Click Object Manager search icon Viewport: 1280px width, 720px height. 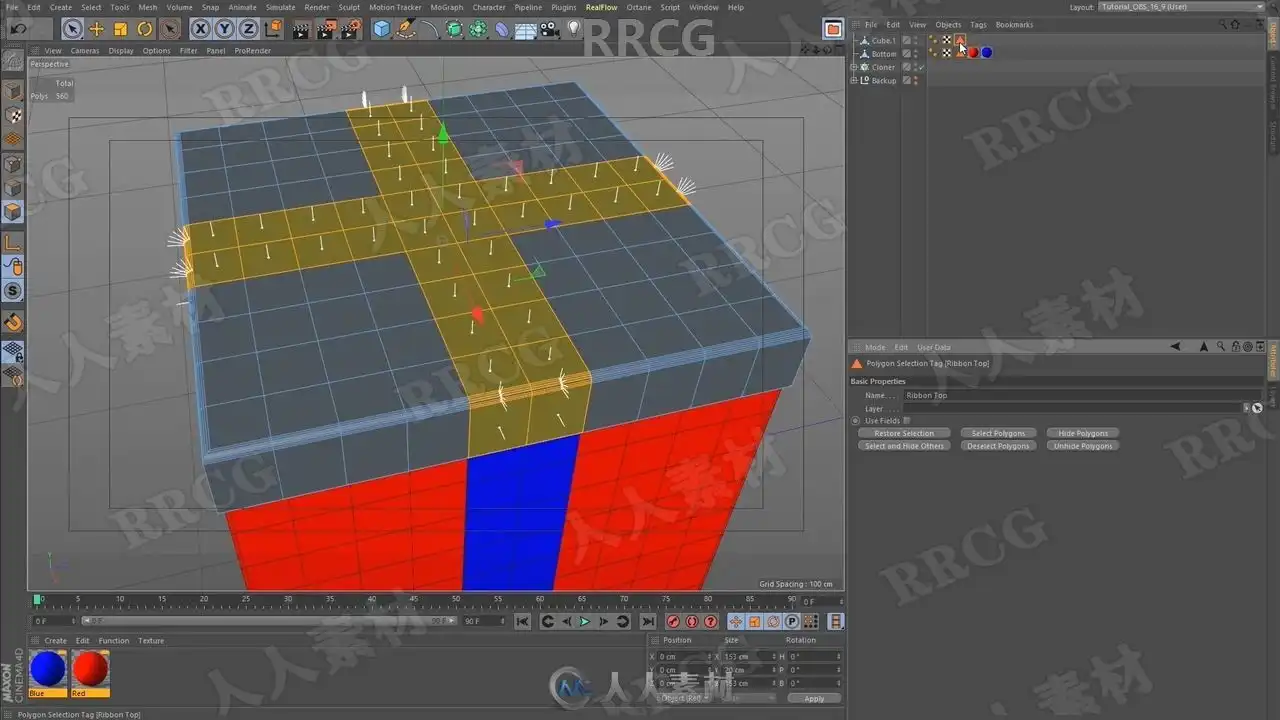click(1221, 24)
